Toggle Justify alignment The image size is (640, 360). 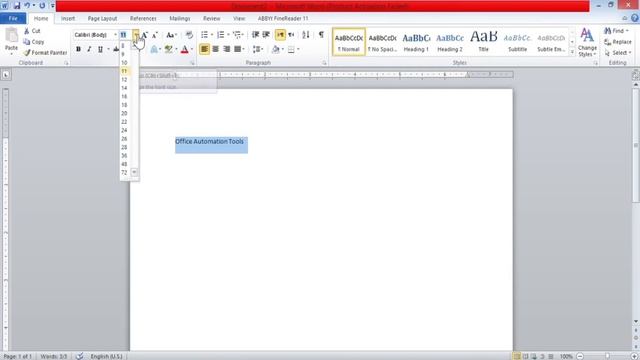coord(238,49)
